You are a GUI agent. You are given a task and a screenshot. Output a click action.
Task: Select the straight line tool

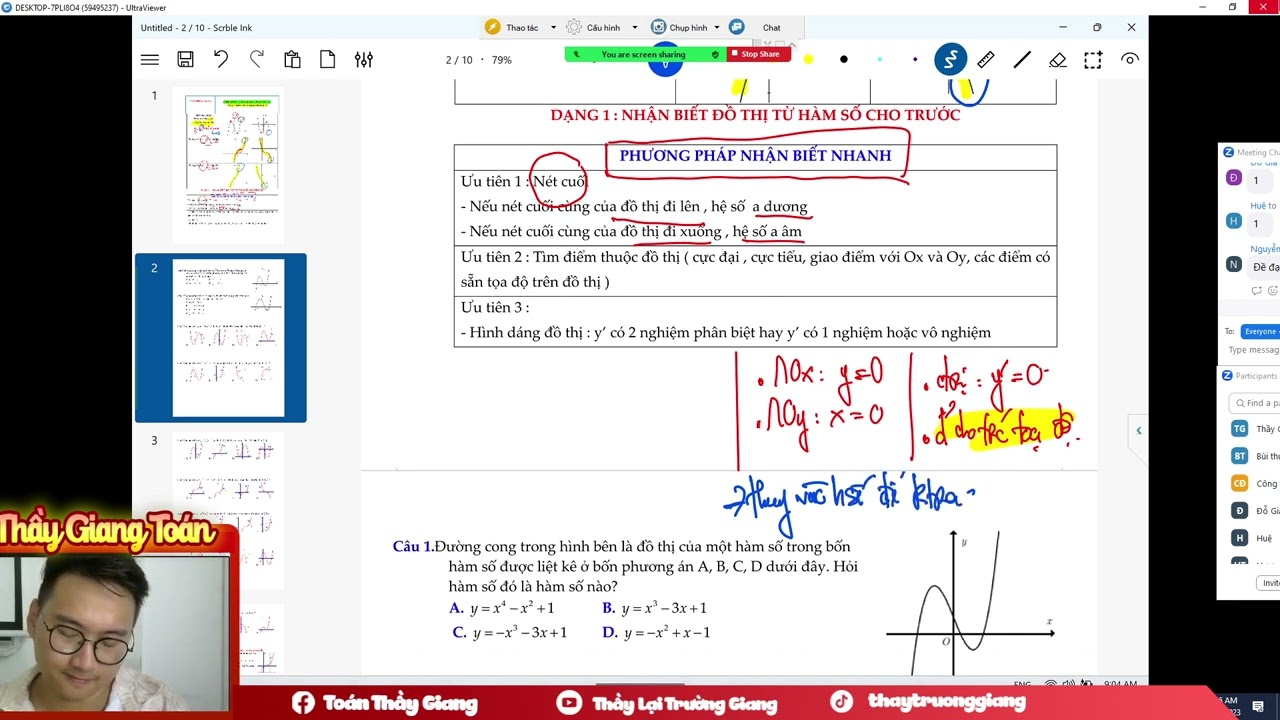1022,60
